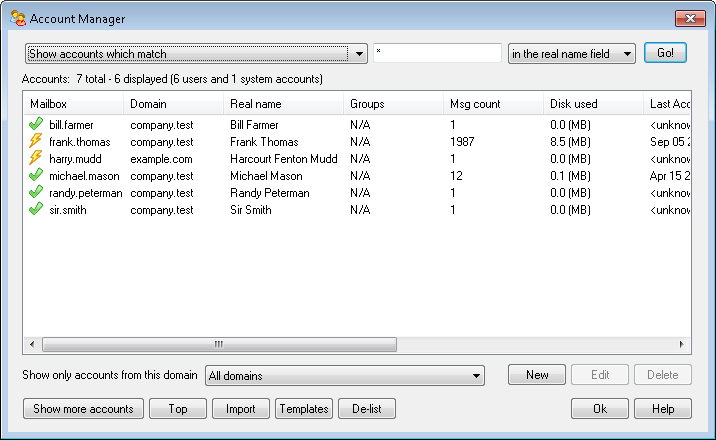Click the Show more accounts button
716x440 pixels.
pos(83,409)
